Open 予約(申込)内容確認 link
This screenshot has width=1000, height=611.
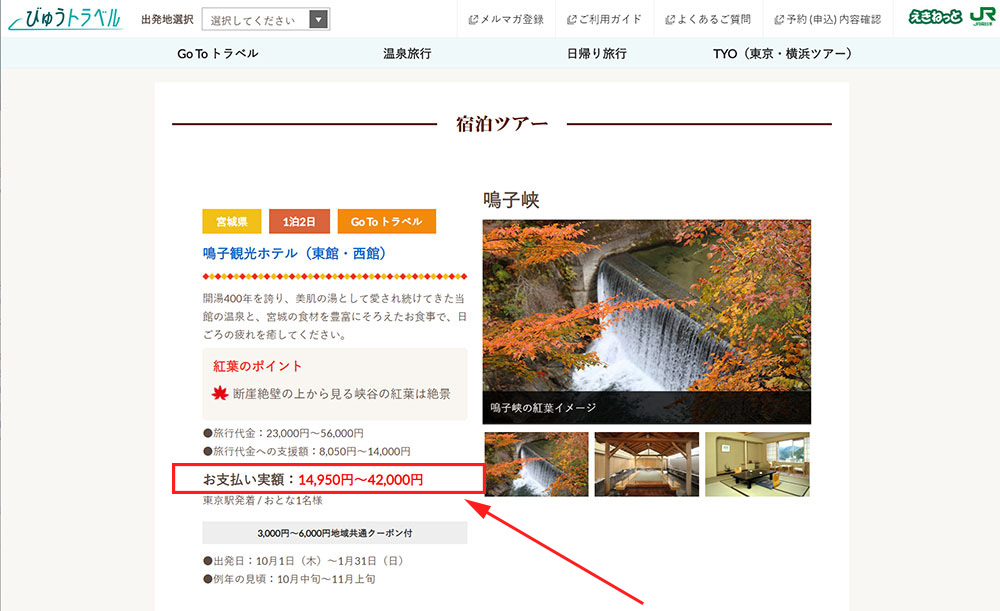point(827,20)
